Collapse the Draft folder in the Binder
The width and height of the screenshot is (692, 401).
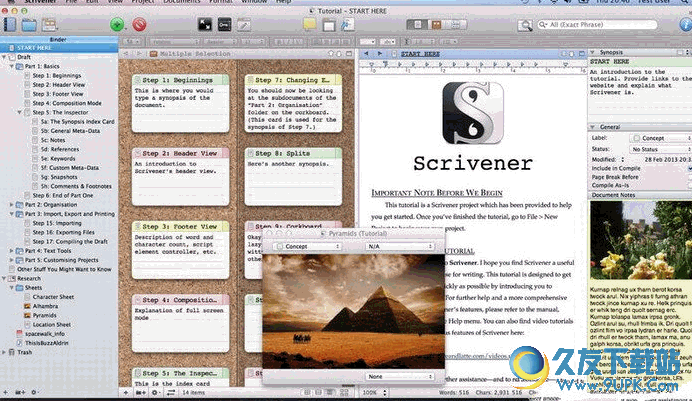4,57
